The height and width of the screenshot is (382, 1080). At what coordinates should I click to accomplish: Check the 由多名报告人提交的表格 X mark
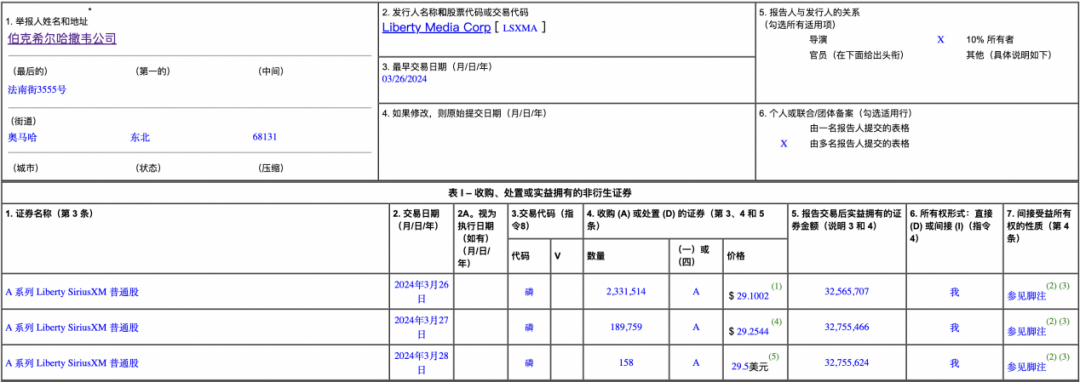pos(783,143)
